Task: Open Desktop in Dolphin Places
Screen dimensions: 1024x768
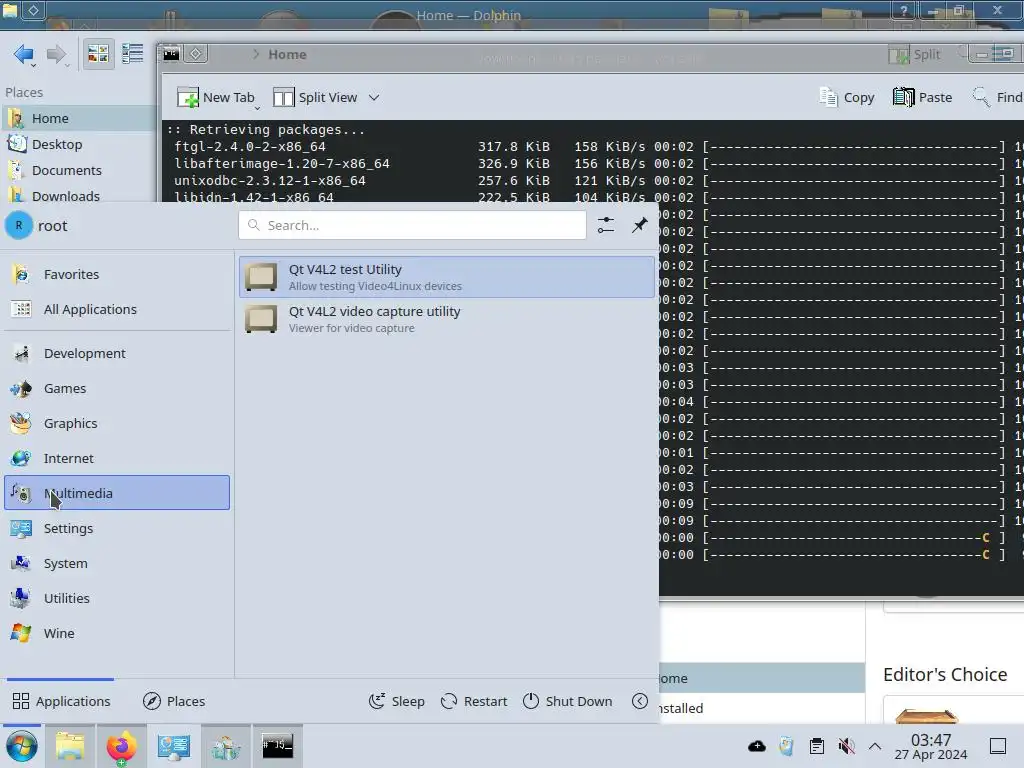Action: click(78, 144)
